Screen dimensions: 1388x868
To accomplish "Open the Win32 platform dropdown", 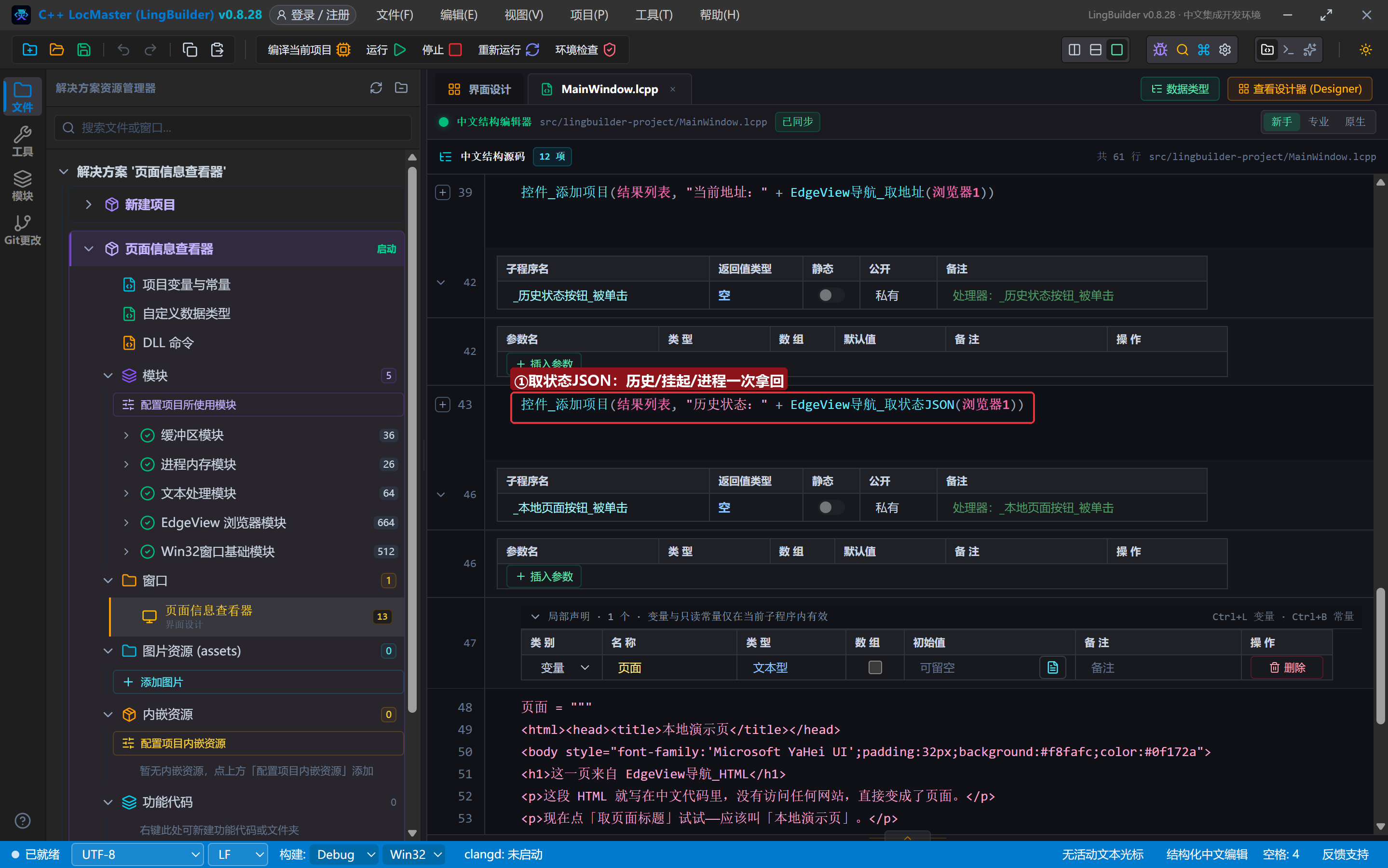I will 415,854.
